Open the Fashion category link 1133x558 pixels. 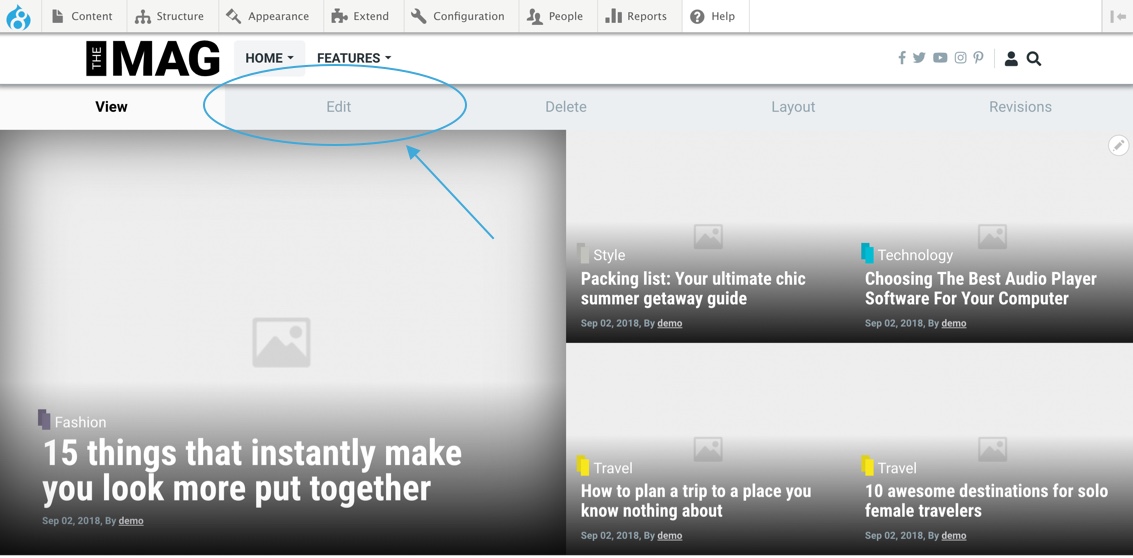coord(80,422)
